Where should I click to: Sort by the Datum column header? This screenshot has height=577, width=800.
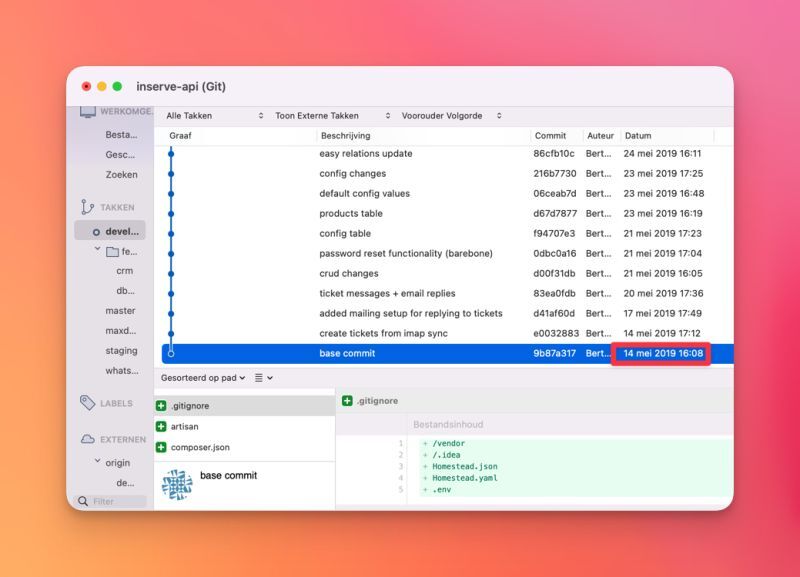[x=665, y=136]
